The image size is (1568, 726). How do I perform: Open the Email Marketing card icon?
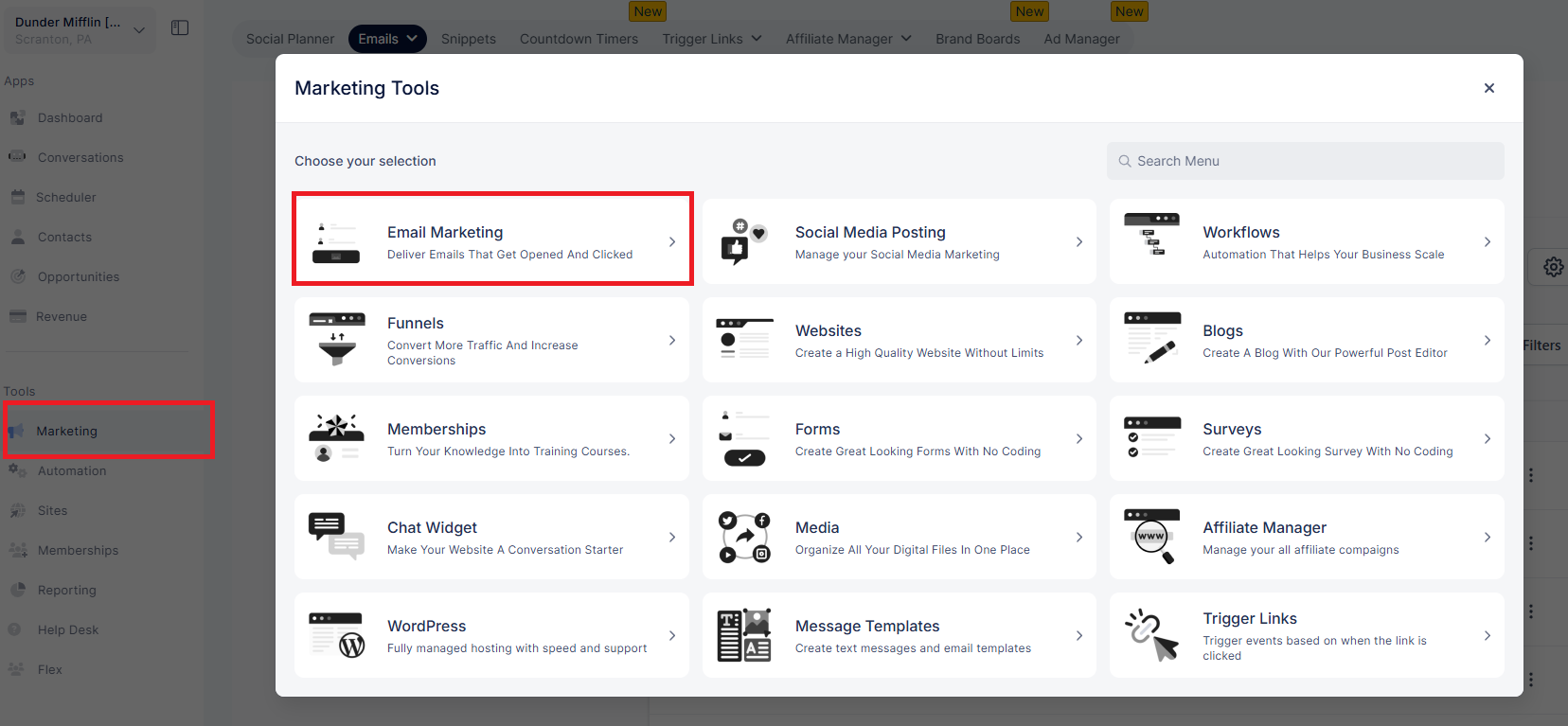point(336,243)
